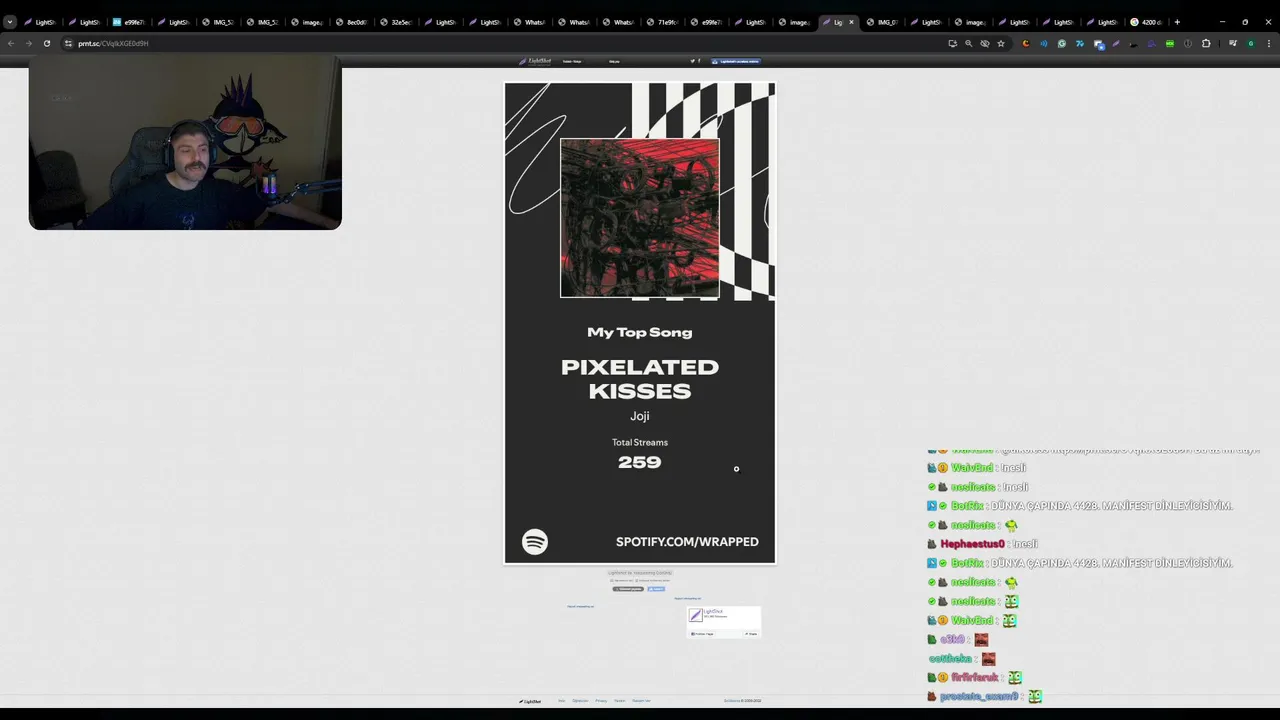Focus the prnt.sc address bar
The width and height of the screenshot is (1280, 720).
500,43
